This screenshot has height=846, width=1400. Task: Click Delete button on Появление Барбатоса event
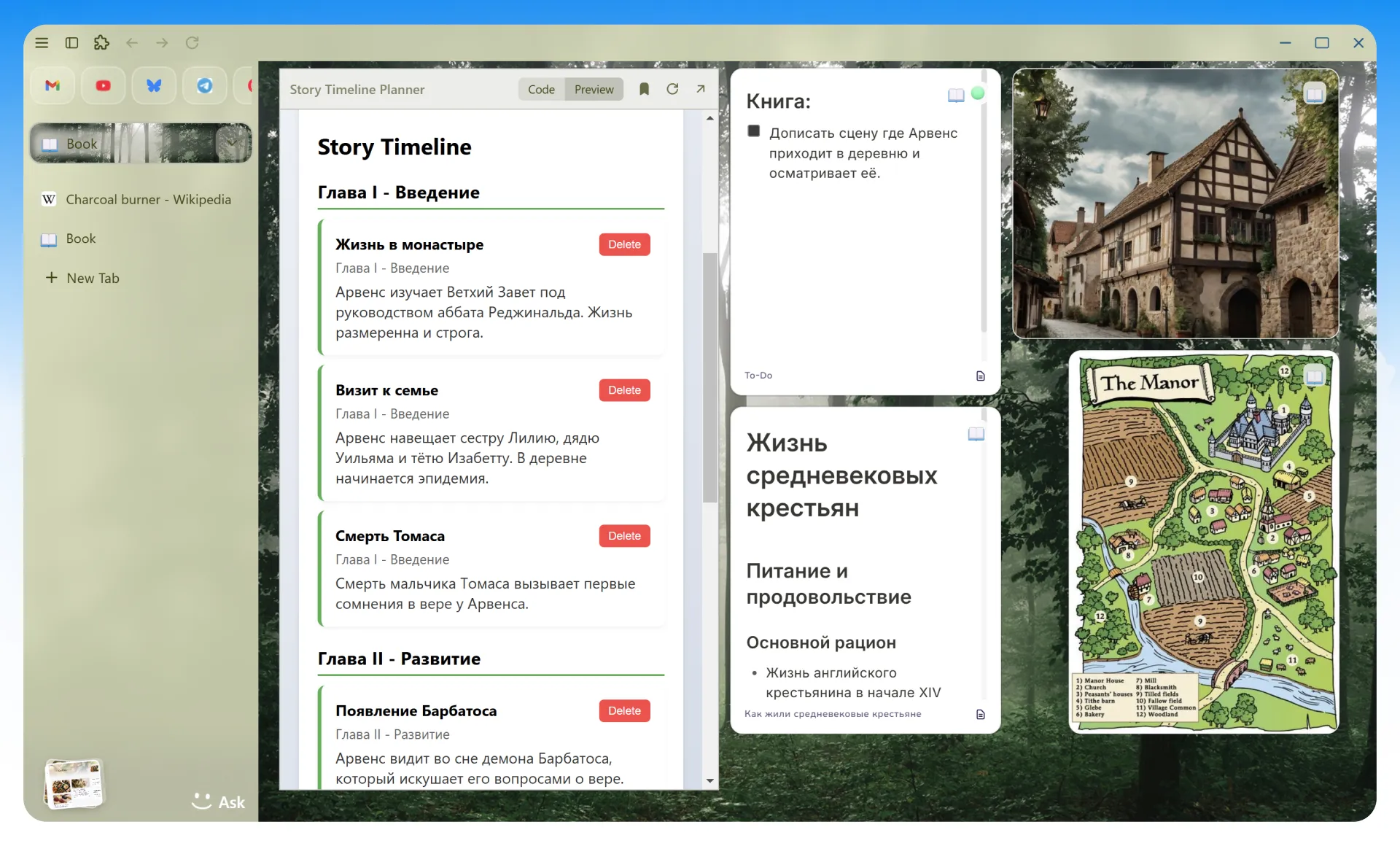point(624,710)
